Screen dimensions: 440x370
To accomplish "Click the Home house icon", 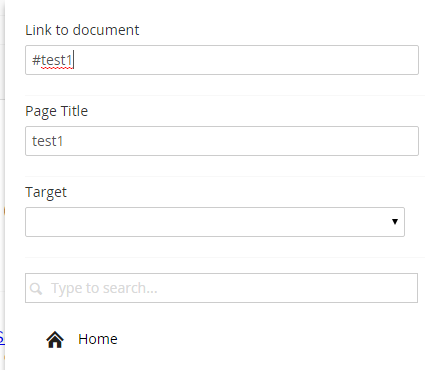I will point(55,340).
